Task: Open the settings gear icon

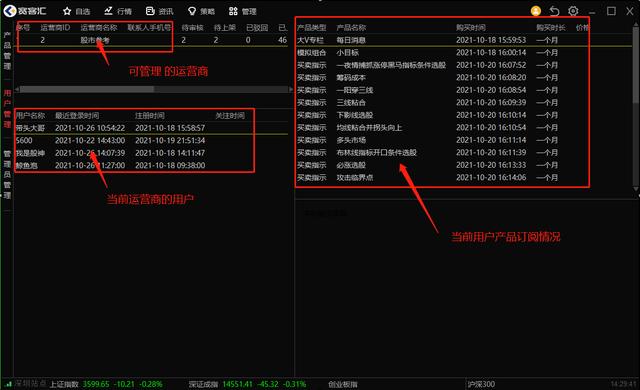Action: (x=573, y=11)
